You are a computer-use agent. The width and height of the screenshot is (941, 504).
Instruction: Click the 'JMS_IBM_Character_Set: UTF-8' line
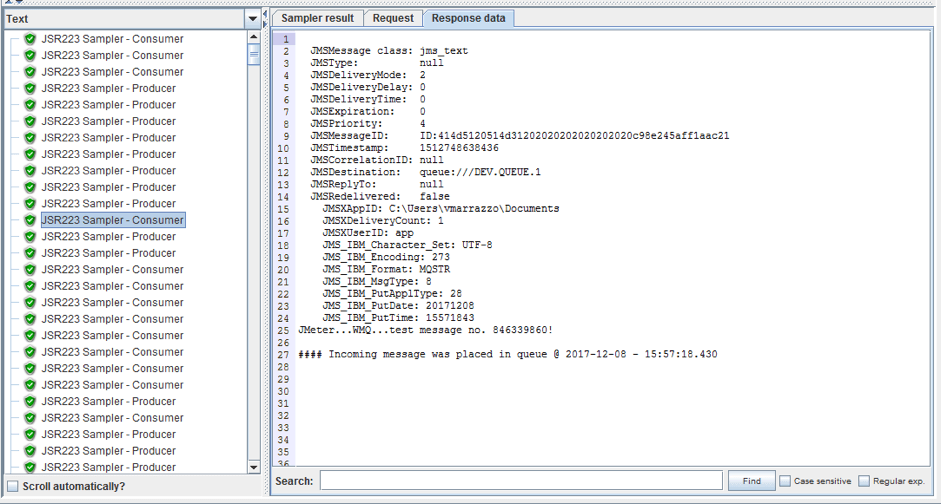[x=407, y=245]
